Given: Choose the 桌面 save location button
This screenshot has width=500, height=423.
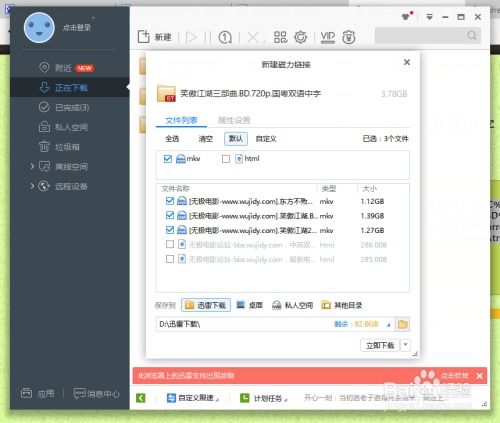Looking at the screenshot, I should [250, 305].
